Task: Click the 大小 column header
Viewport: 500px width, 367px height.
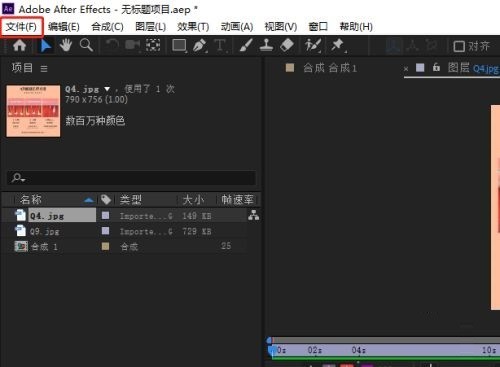Action: click(193, 200)
